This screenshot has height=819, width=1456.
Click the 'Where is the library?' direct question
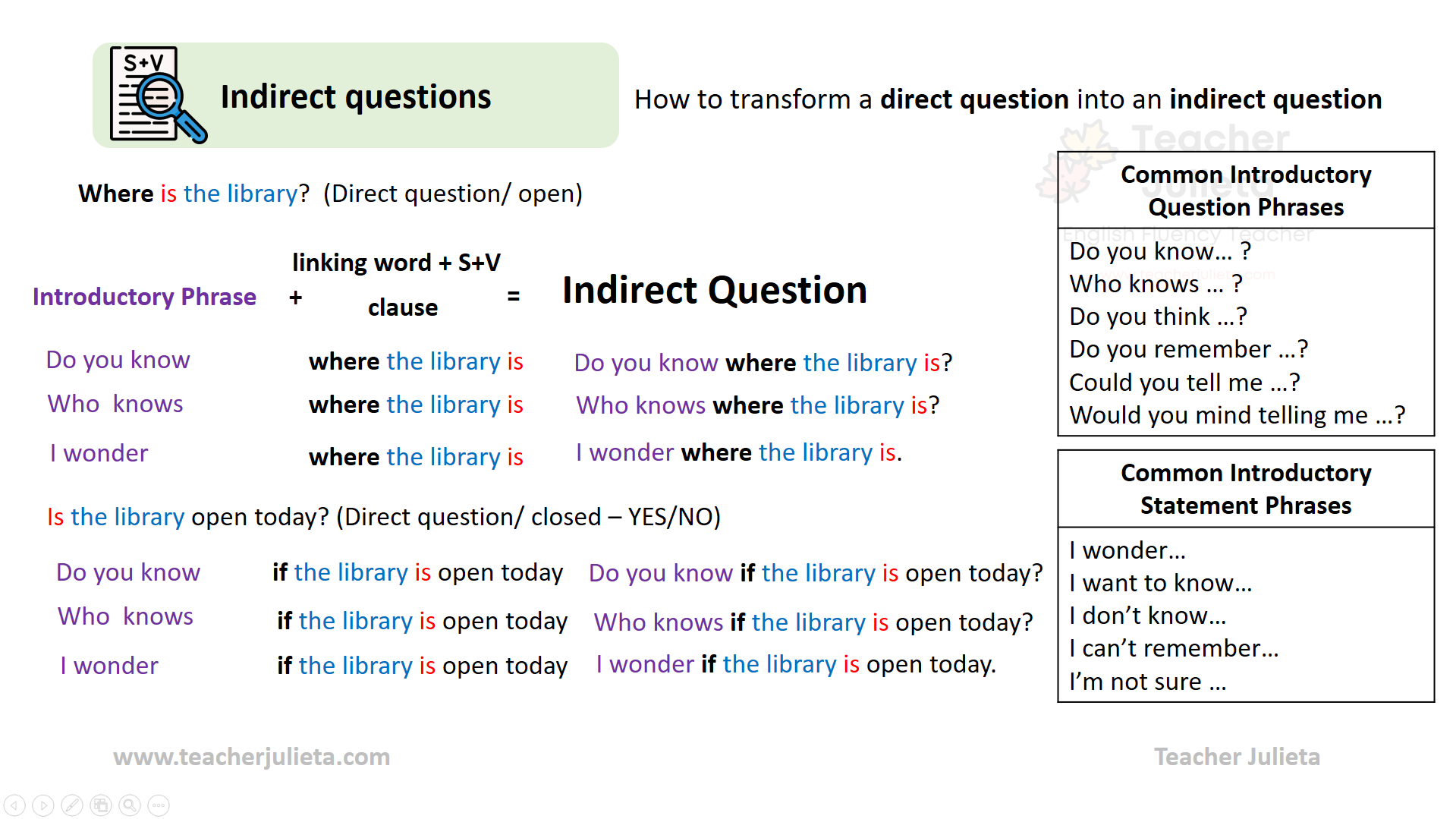coord(193,194)
